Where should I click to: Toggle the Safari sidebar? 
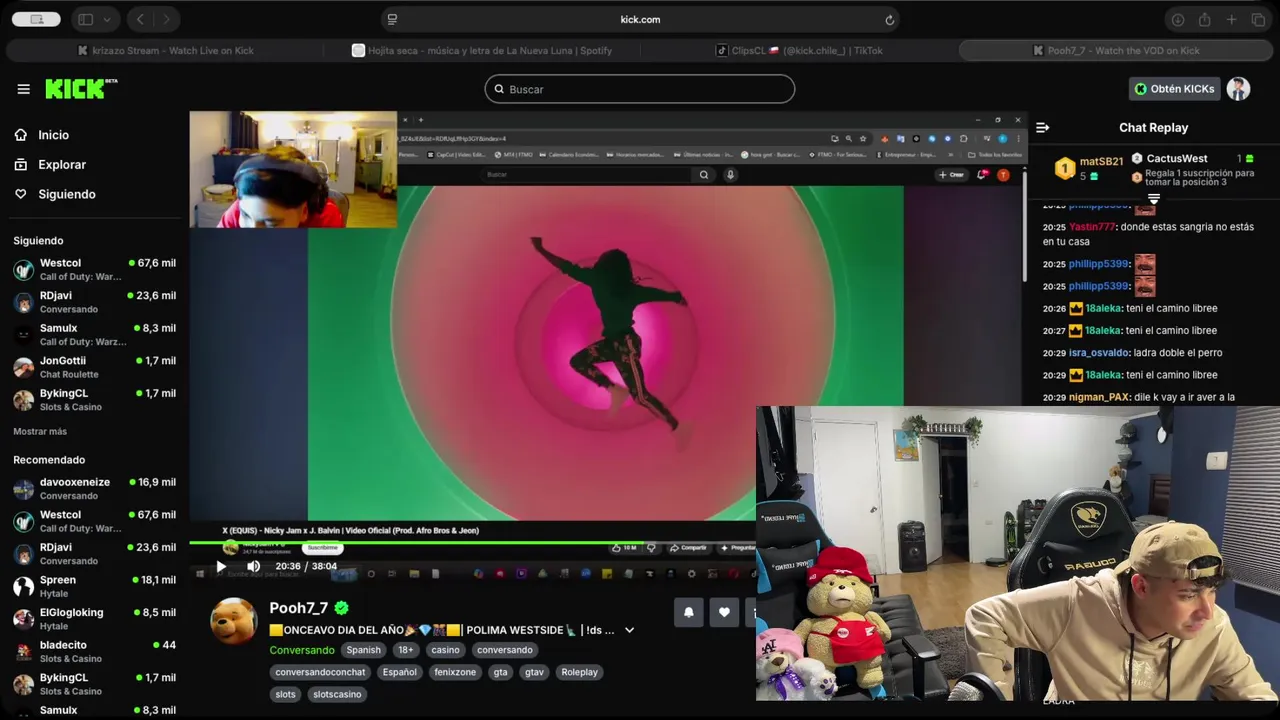pos(85,19)
